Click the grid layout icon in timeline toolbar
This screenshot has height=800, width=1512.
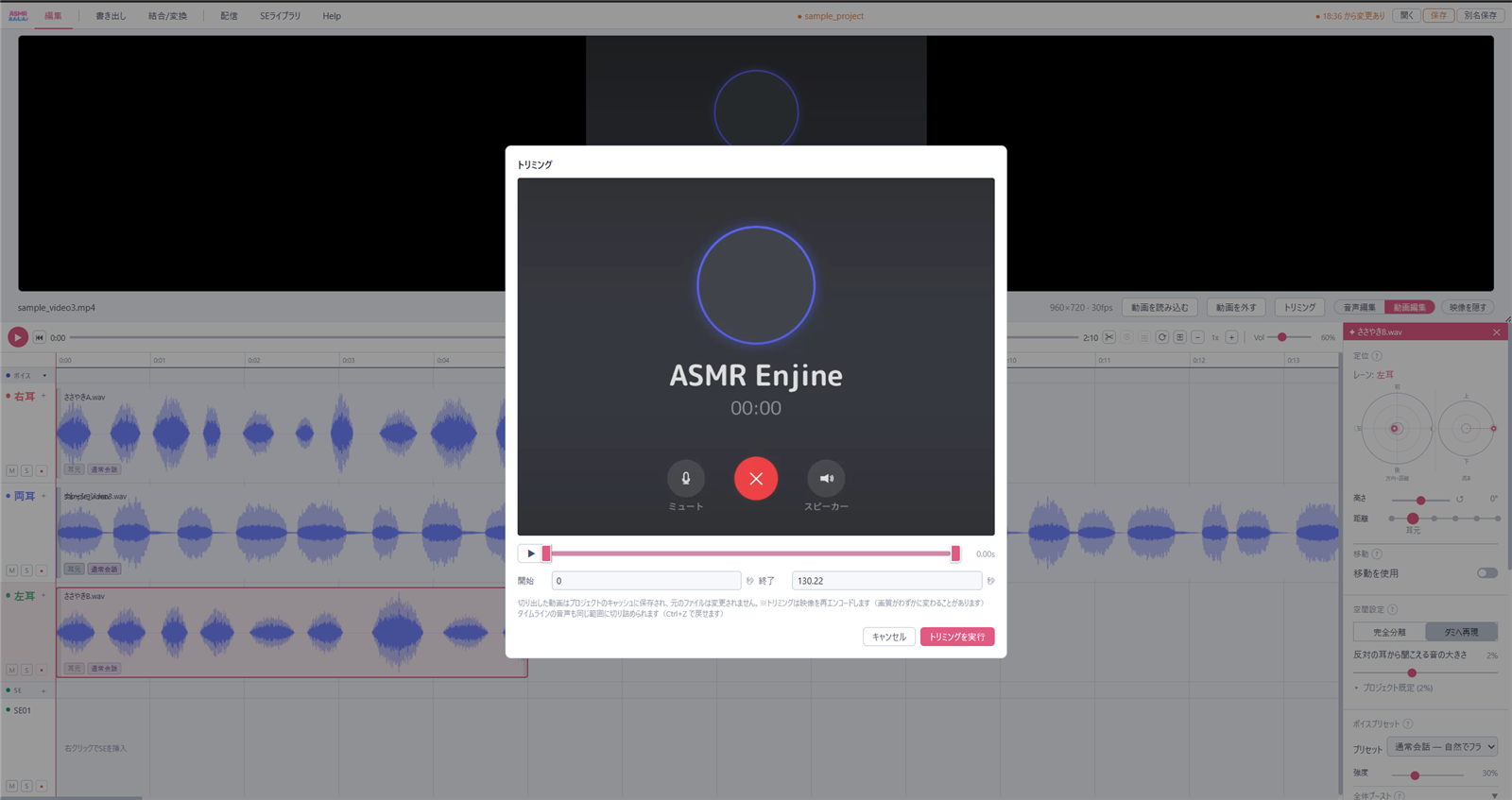click(1179, 337)
